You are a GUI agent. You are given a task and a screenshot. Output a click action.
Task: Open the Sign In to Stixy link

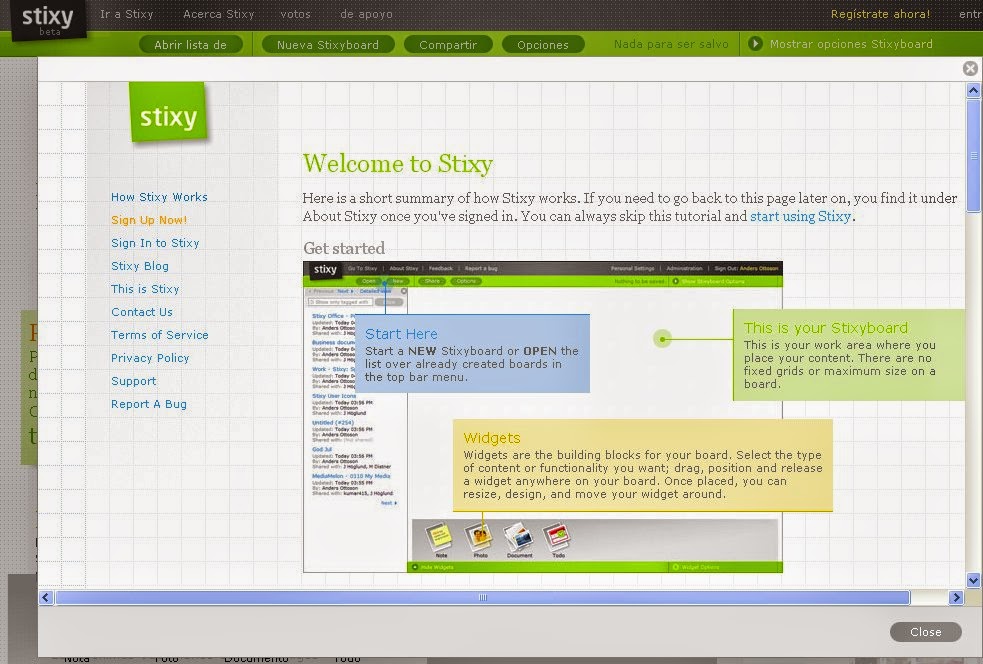click(155, 243)
